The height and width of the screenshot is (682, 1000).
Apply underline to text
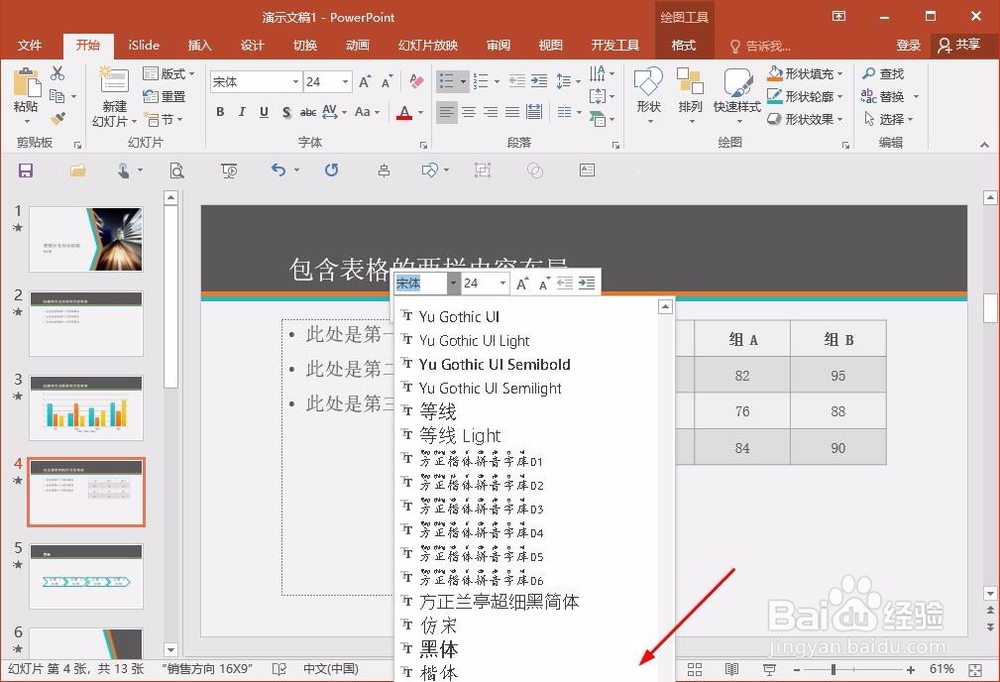pyautogui.click(x=262, y=113)
